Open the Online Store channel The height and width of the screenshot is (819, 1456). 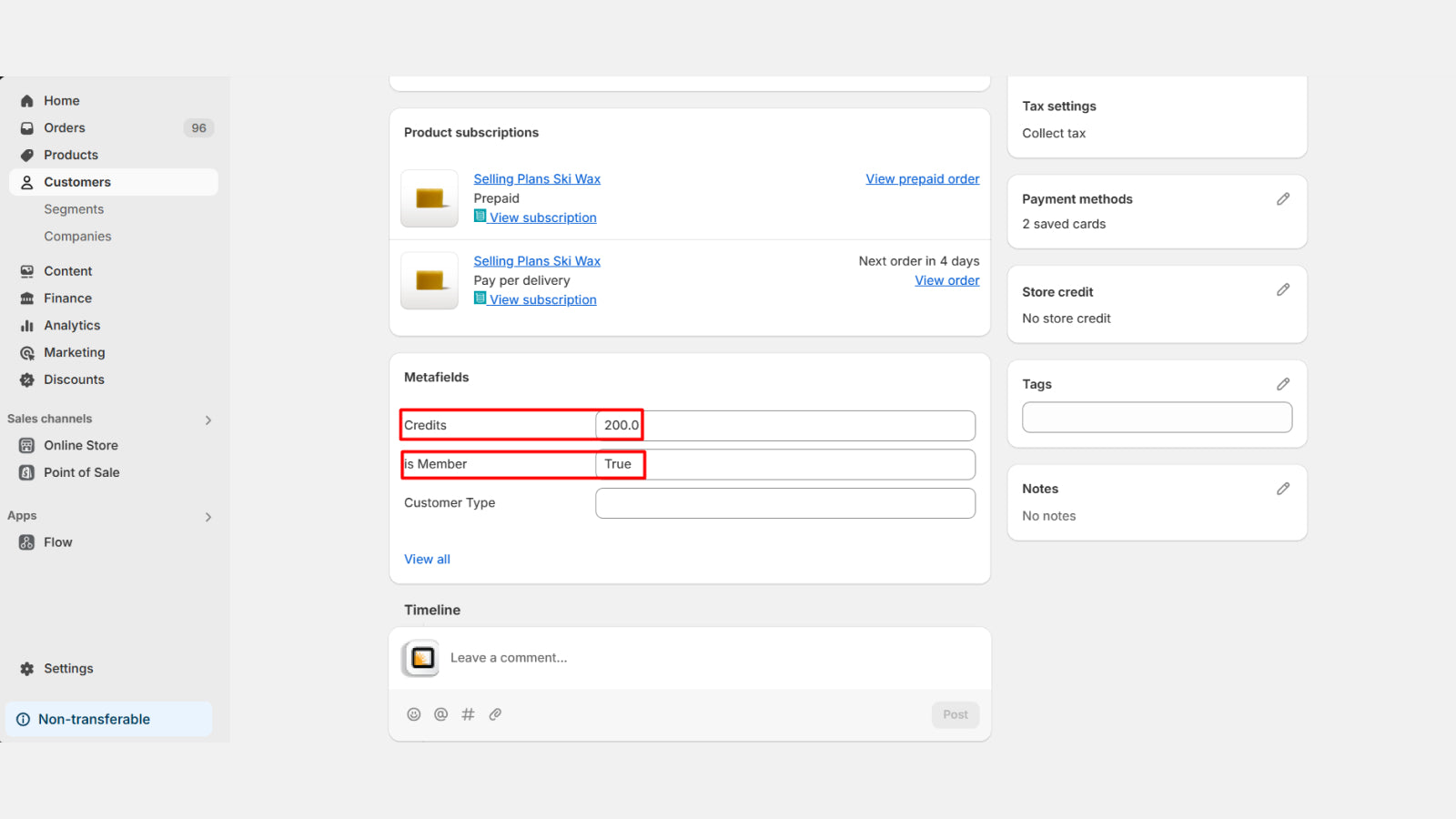point(81,445)
